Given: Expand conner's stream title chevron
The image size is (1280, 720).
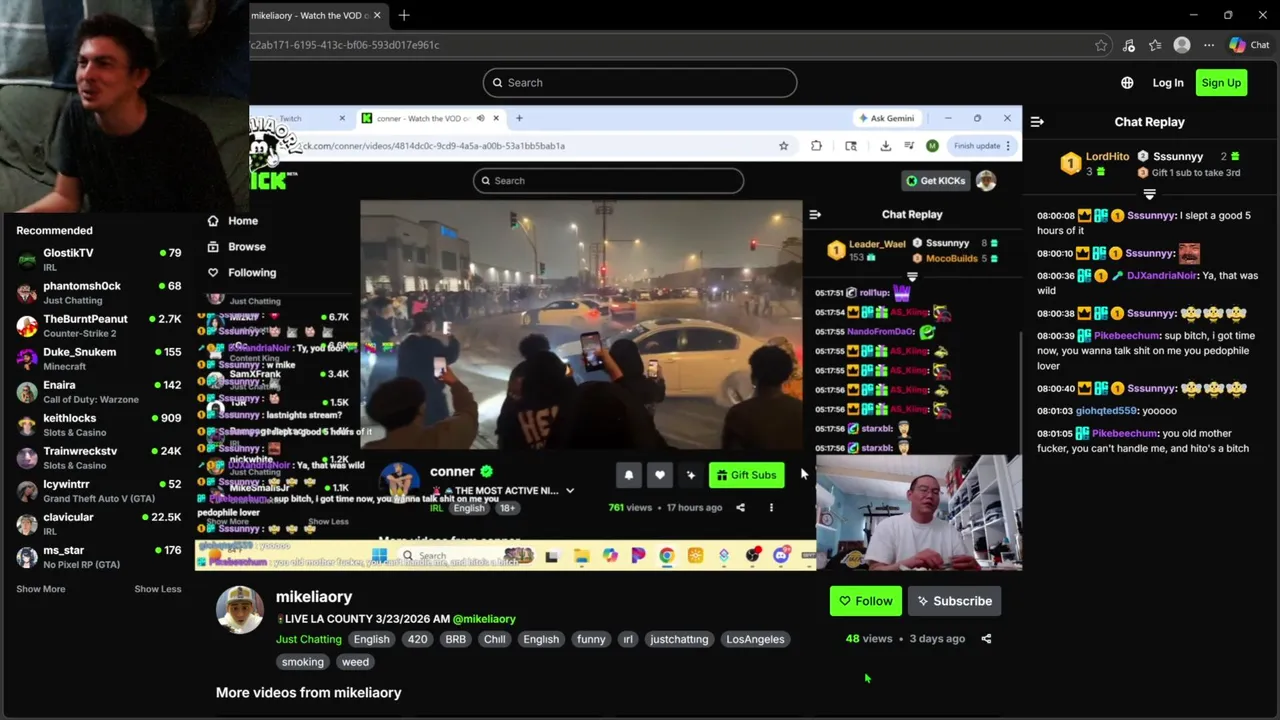Looking at the screenshot, I should (570, 491).
